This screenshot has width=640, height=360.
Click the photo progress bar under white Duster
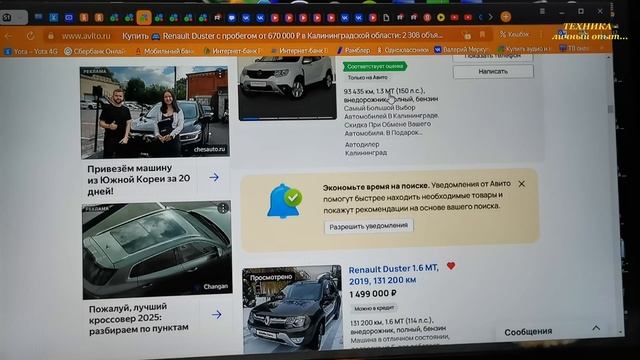pos(287,118)
